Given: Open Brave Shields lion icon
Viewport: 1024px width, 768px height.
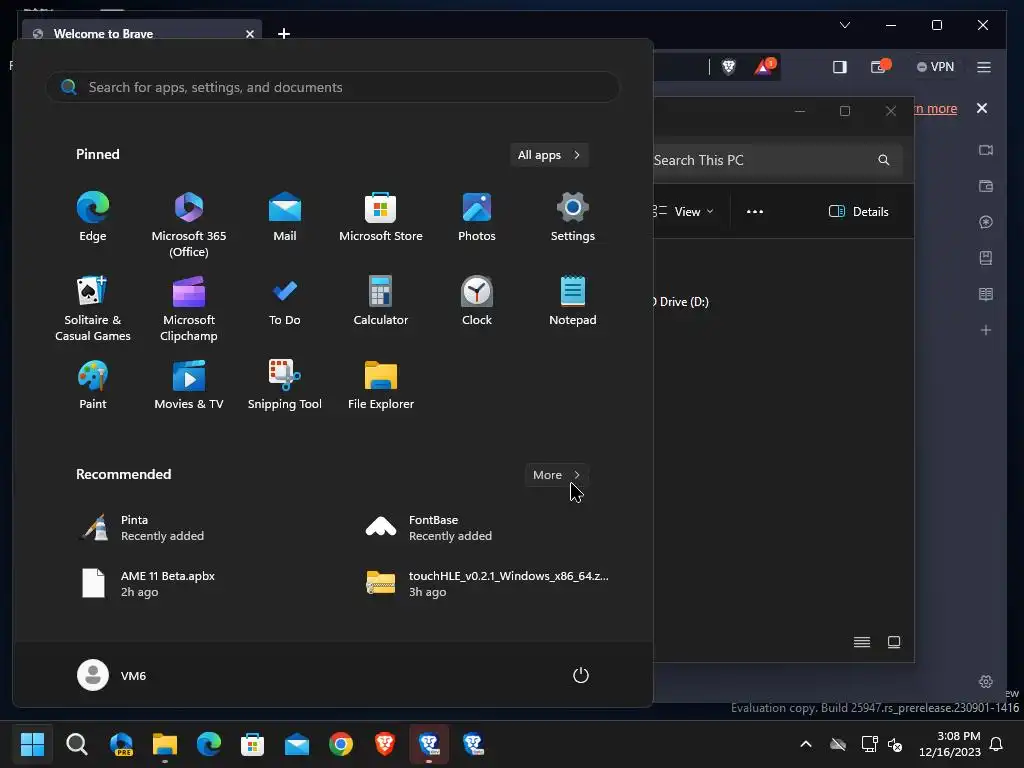Looking at the screenshot, I should click(728, 67).
